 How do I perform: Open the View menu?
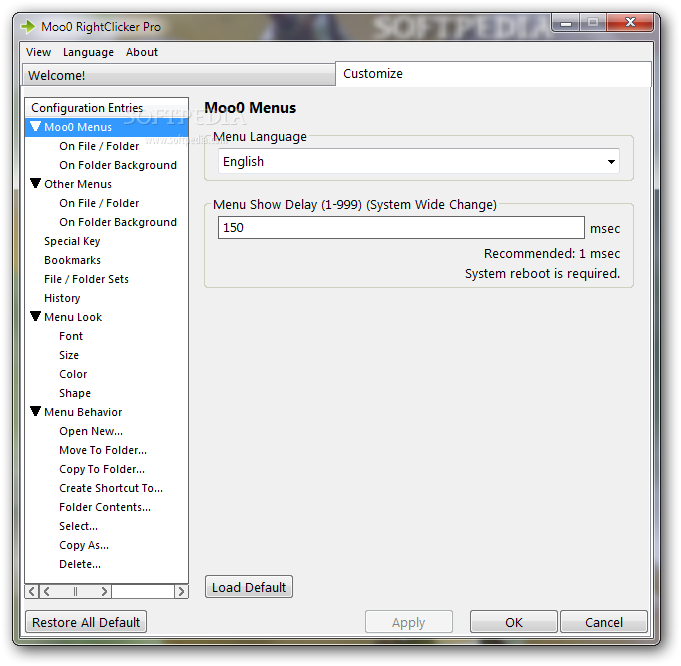tap(38, 52)
